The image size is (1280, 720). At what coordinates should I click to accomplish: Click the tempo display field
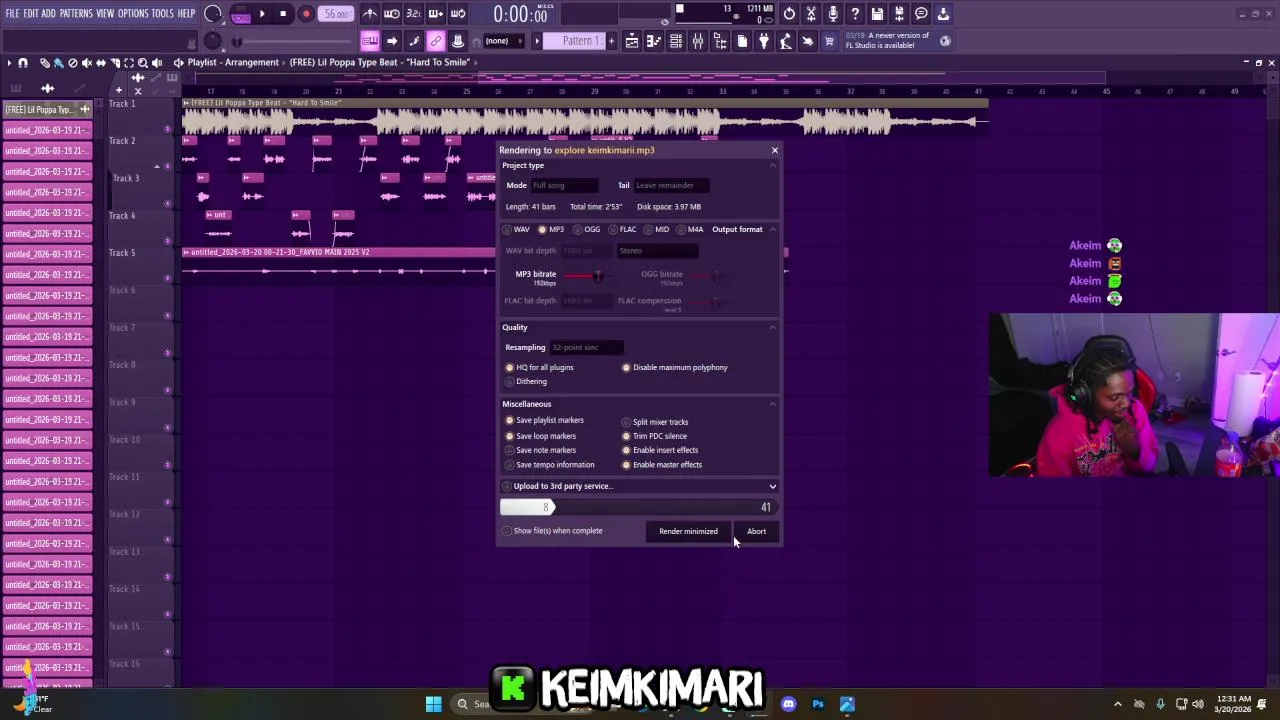[x=337, y=14]
